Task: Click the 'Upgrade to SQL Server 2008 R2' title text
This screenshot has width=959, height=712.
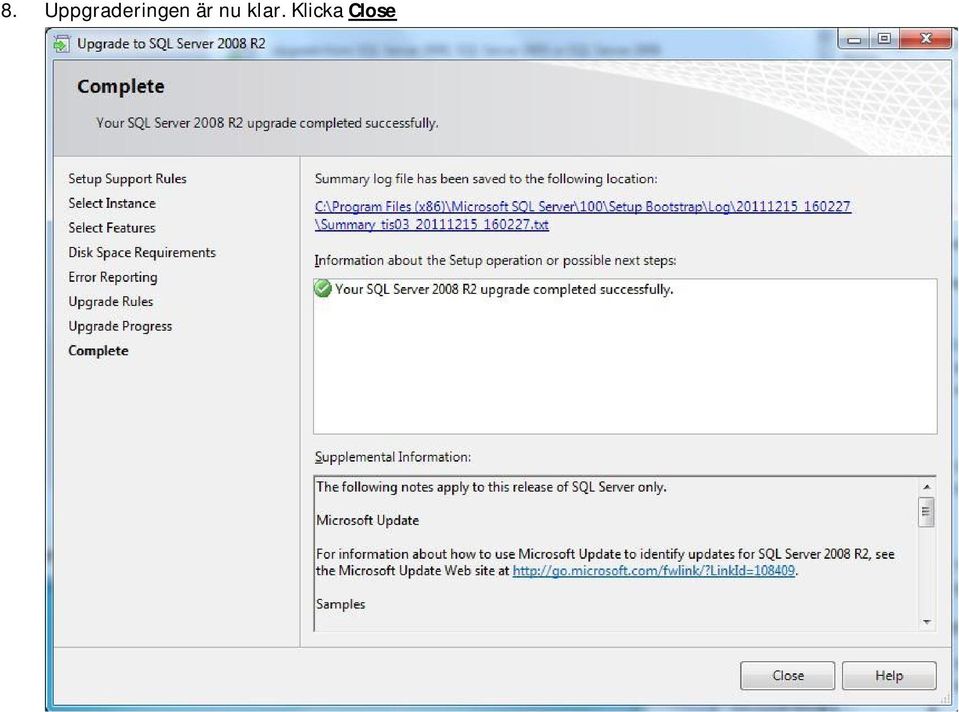Action: coord(171,44)
